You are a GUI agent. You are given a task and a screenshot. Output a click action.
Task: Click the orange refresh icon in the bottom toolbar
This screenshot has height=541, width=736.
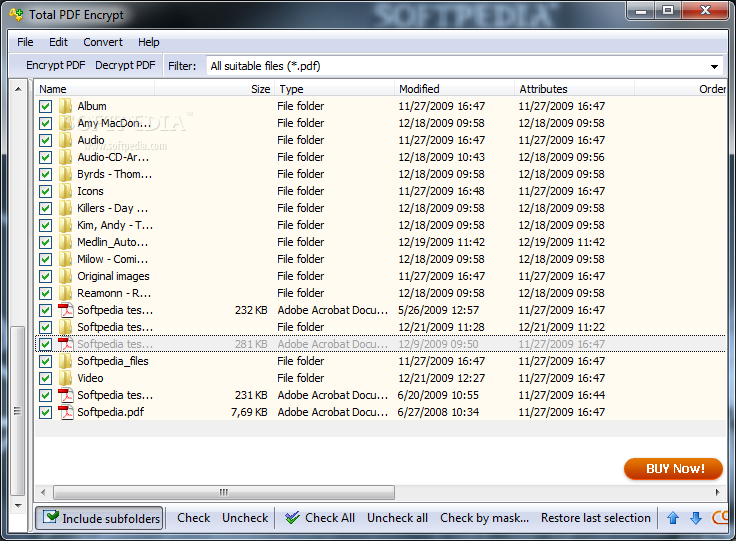(x=720, y=518)
